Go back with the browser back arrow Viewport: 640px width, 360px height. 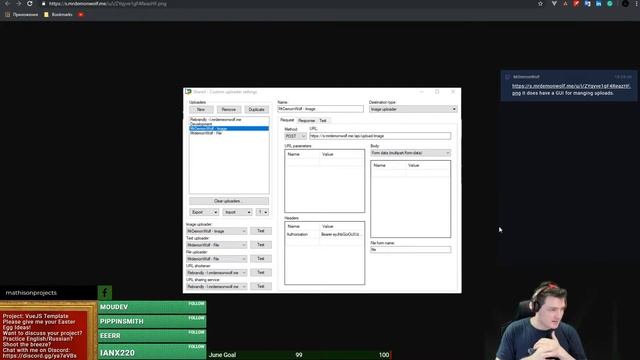[7, 4]
